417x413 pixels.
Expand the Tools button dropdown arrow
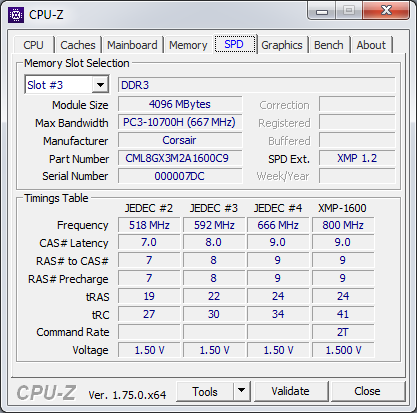point(242,390)
